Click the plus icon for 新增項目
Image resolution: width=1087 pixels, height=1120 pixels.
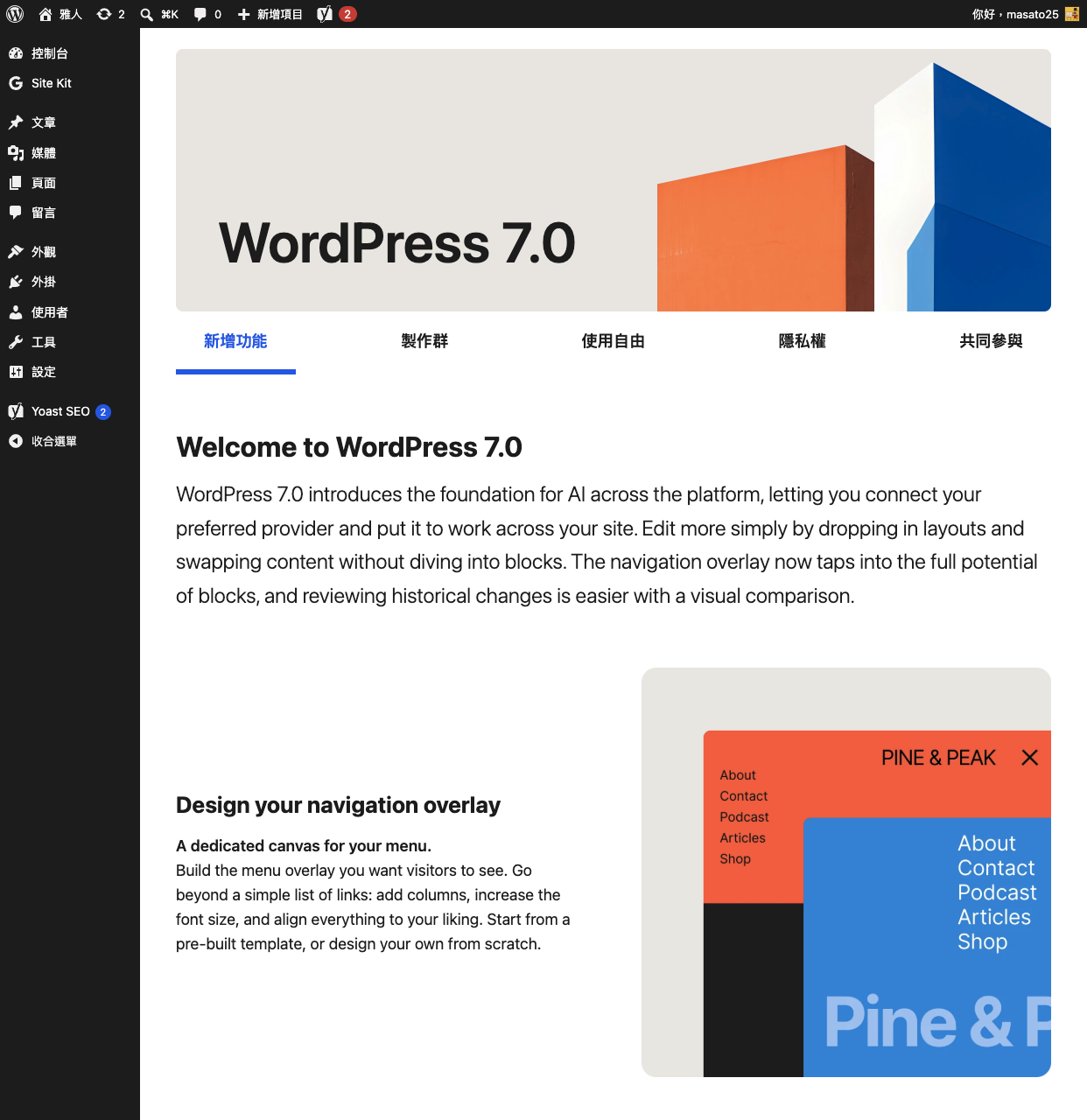coord(244,14)
